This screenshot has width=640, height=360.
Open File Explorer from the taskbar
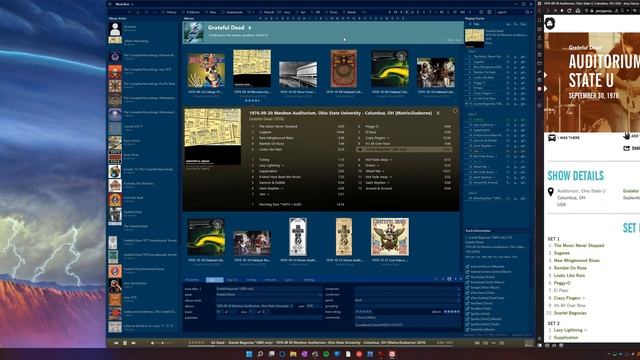[293, 354]
